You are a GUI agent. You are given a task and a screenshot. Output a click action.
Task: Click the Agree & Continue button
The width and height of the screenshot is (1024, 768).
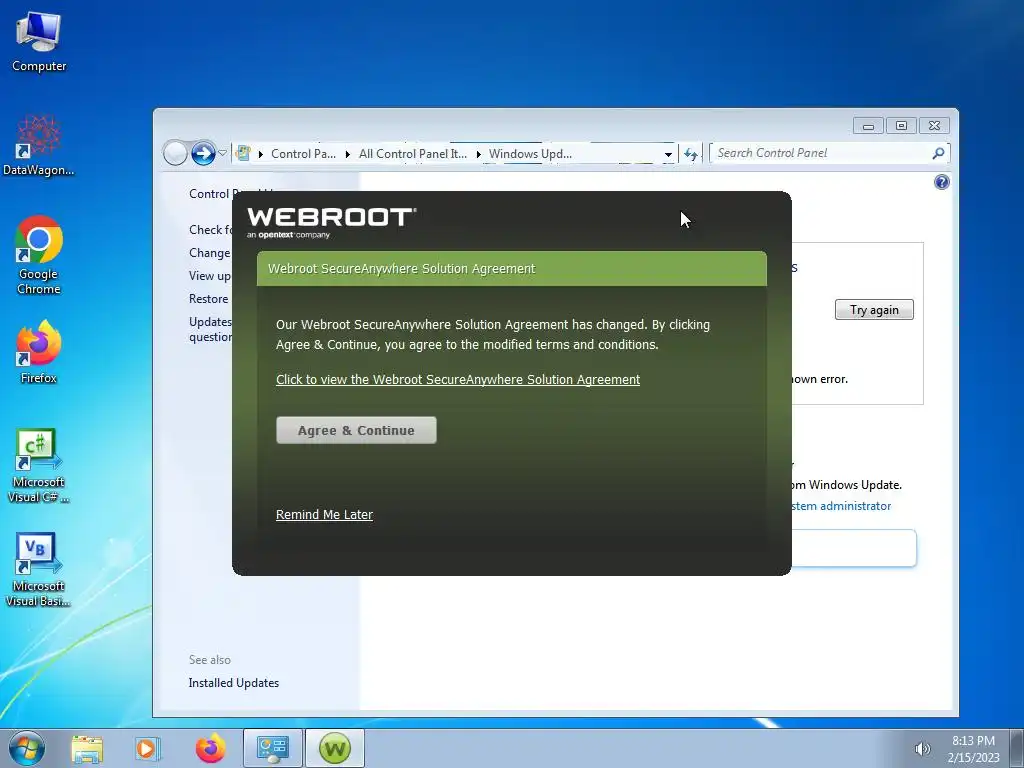tap(356, 430)
